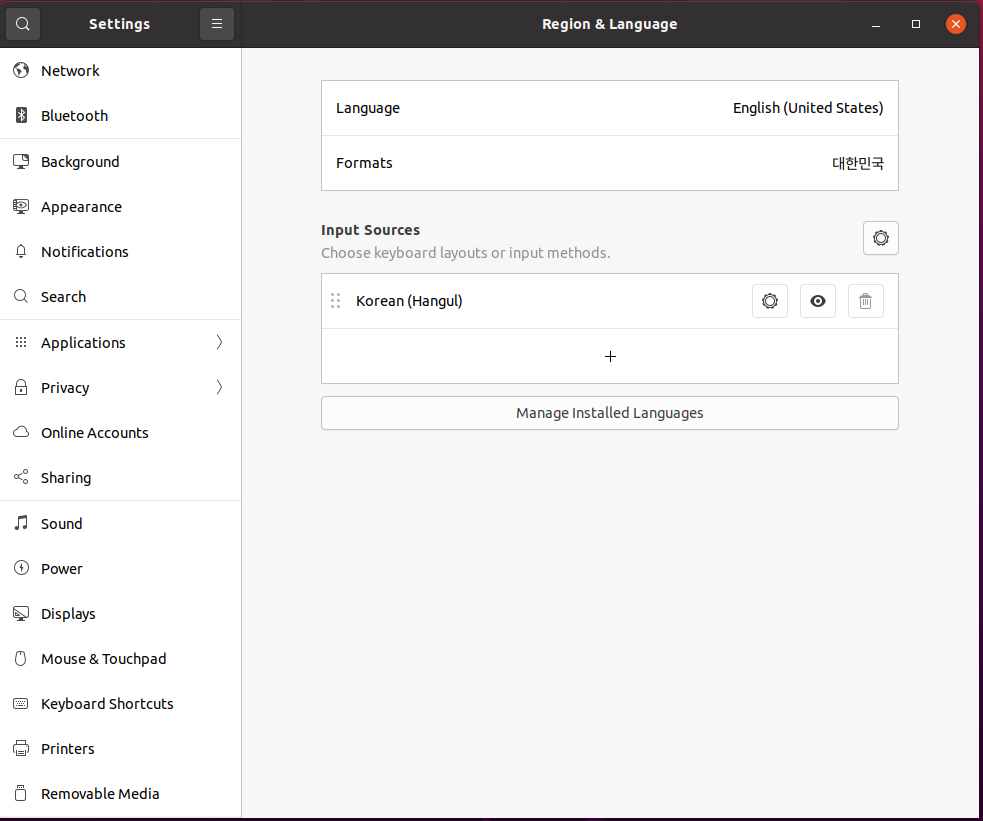Open Input Sources options gear button
Screen dimensions: 983x821
(880, 238)
